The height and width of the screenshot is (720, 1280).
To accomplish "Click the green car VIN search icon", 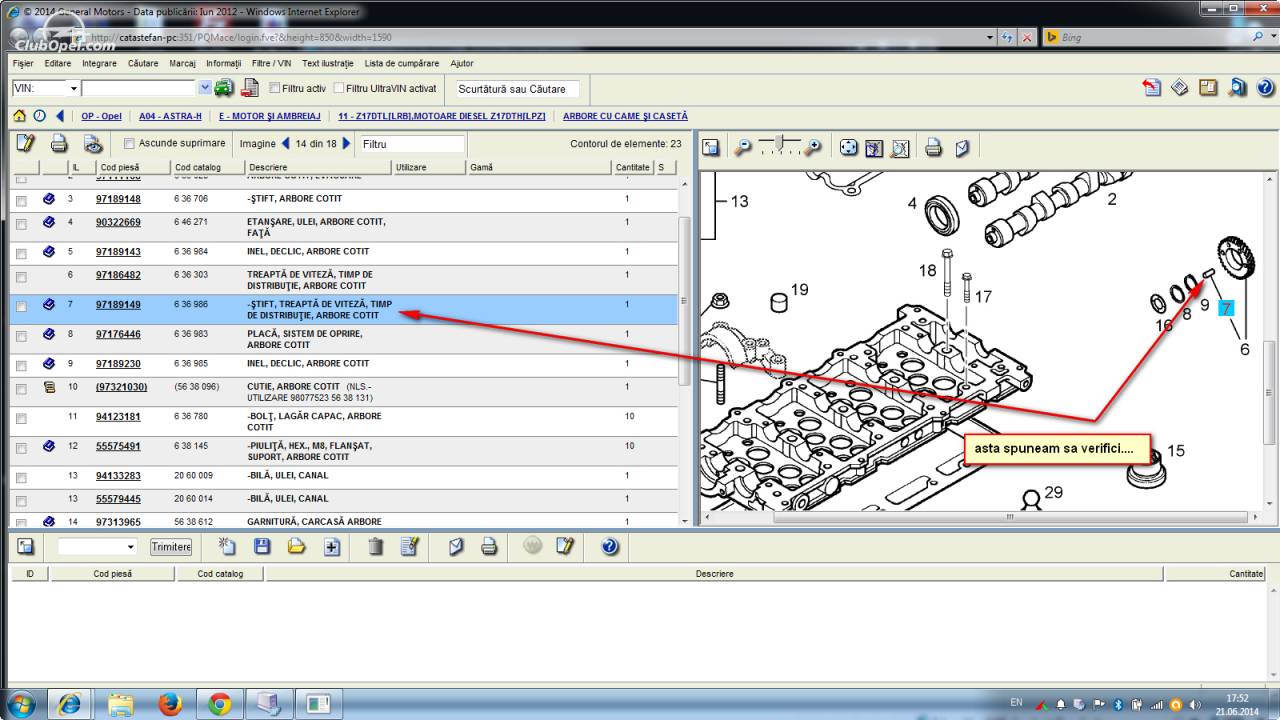I will coord(224,88).
